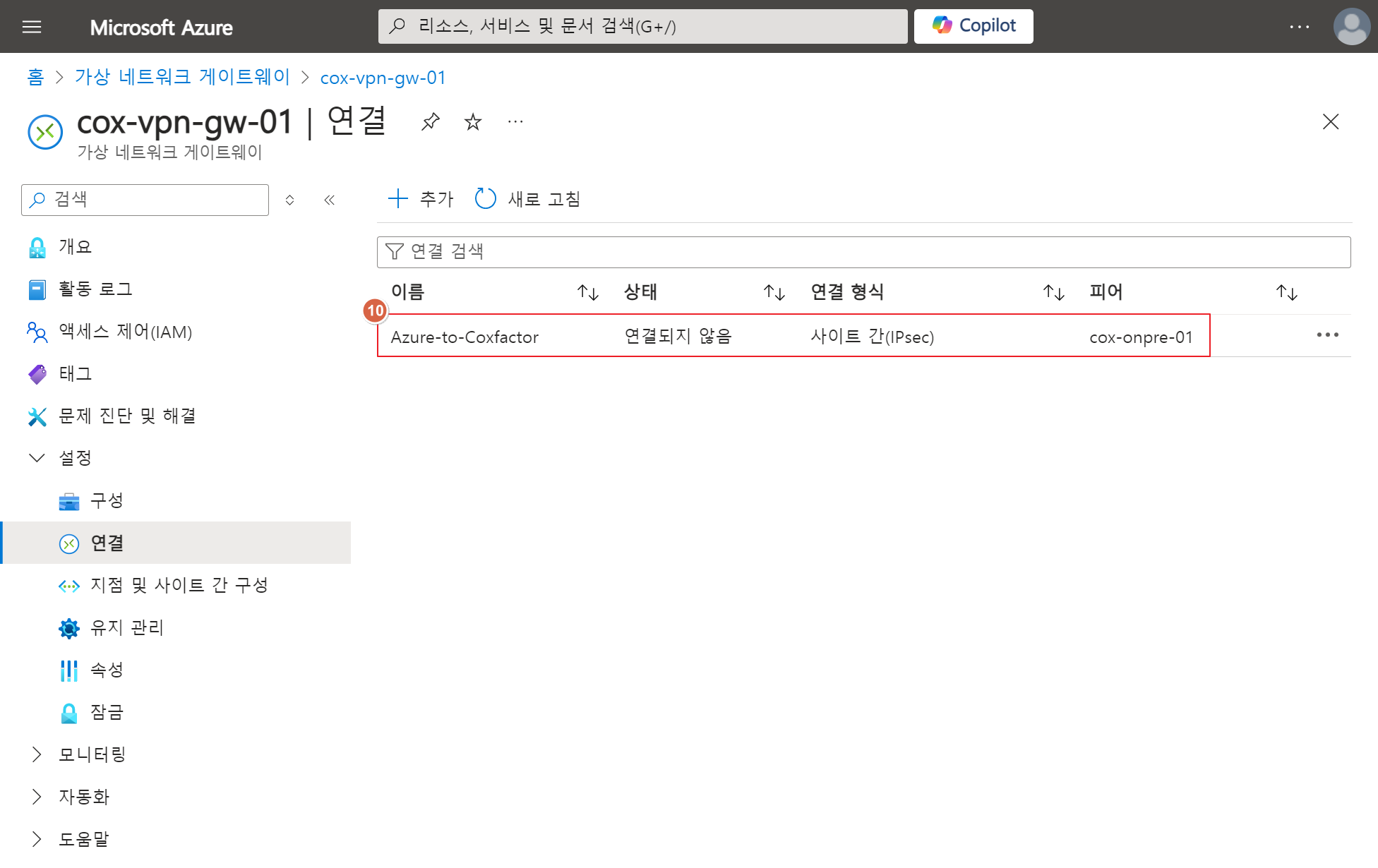1378x868 pixels.
Task: Expand the 모니터링 section
Action: 37,754
